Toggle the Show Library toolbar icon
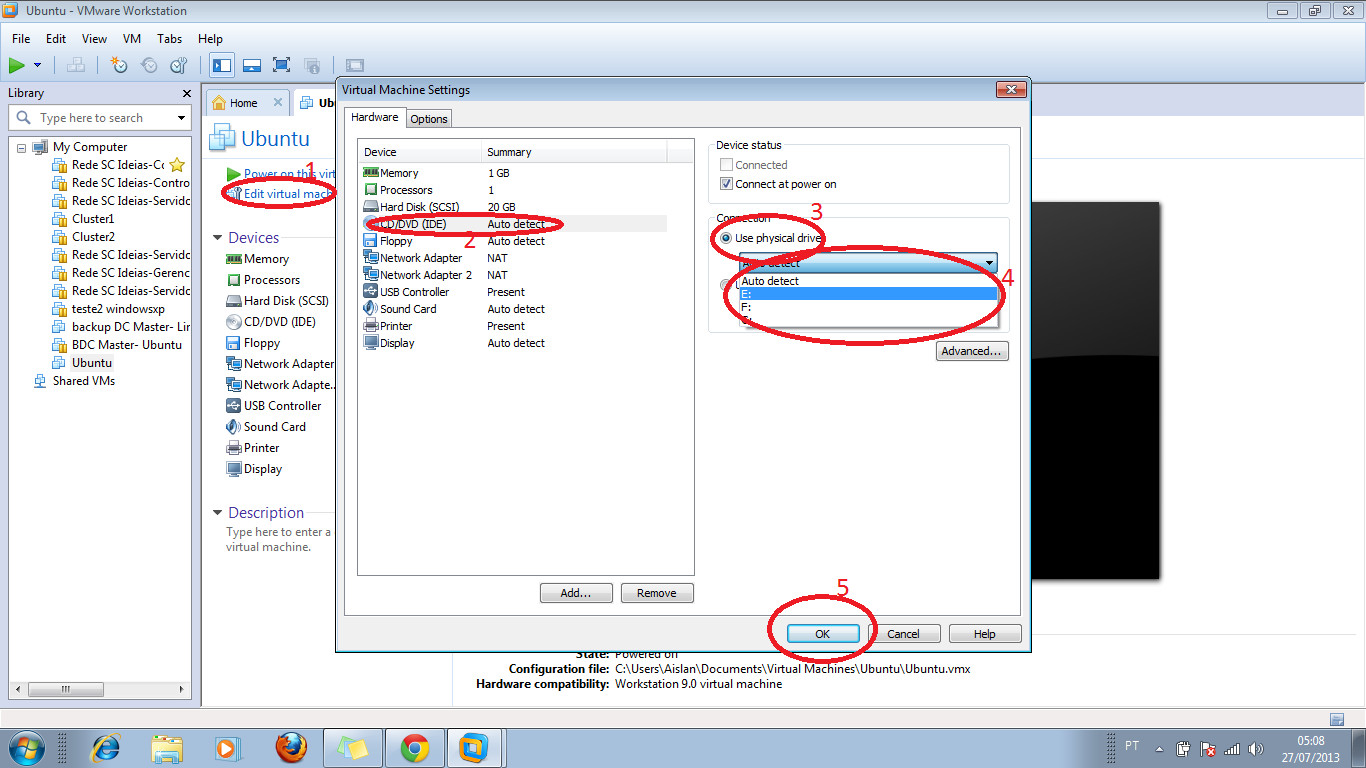The image size is (1366, 768). [222, 65]
